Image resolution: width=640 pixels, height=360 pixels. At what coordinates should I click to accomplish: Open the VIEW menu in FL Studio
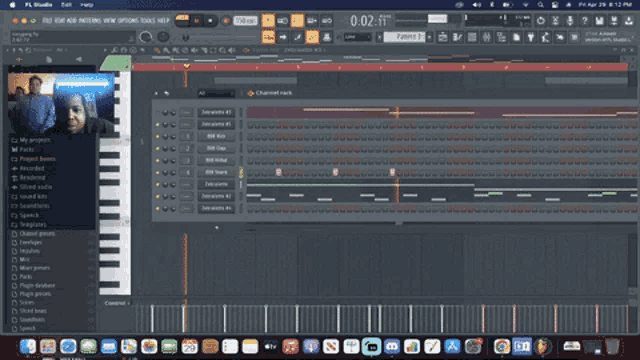coord(109,20)
